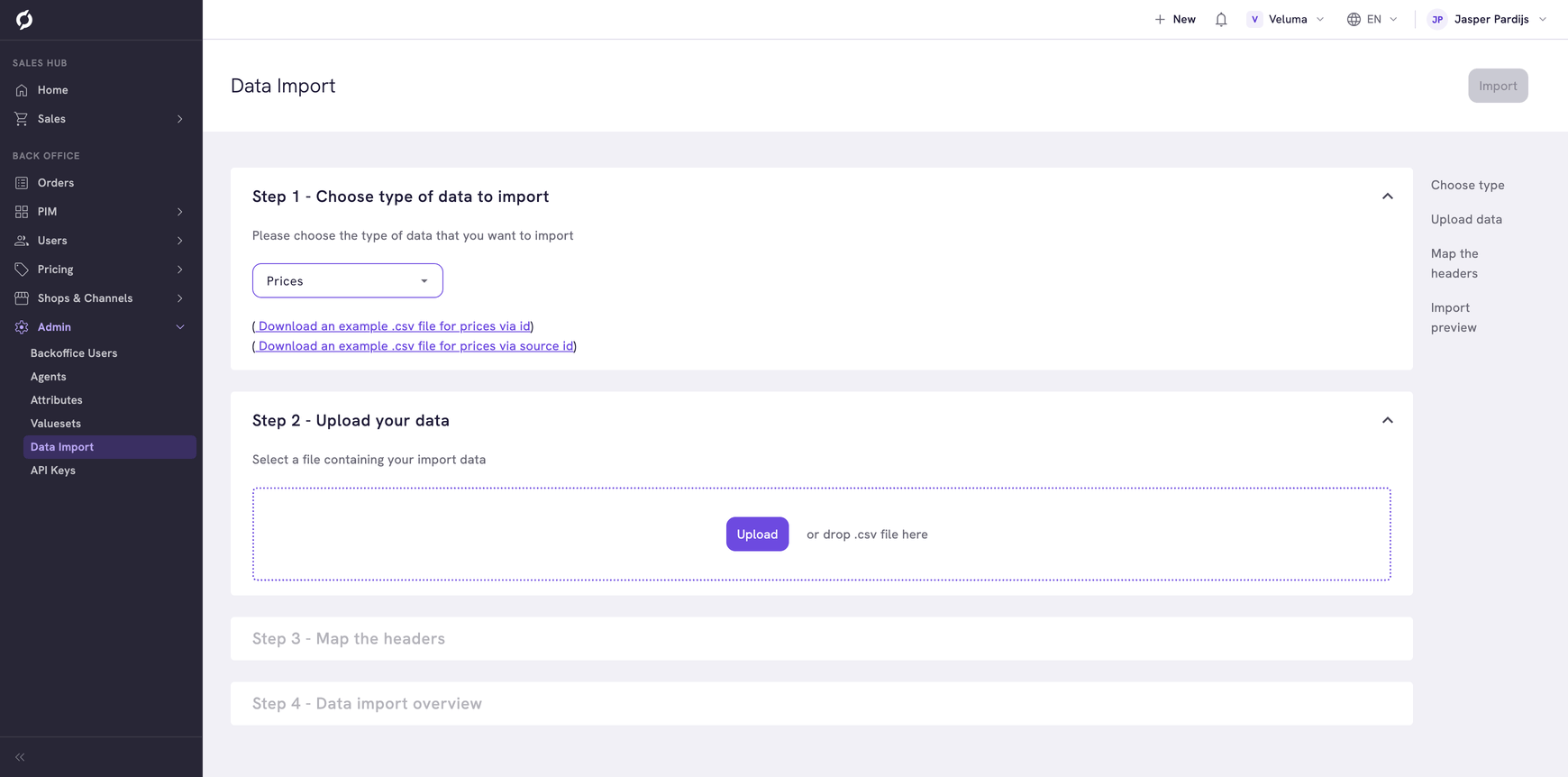Open the EN language dropdown

1372,19
